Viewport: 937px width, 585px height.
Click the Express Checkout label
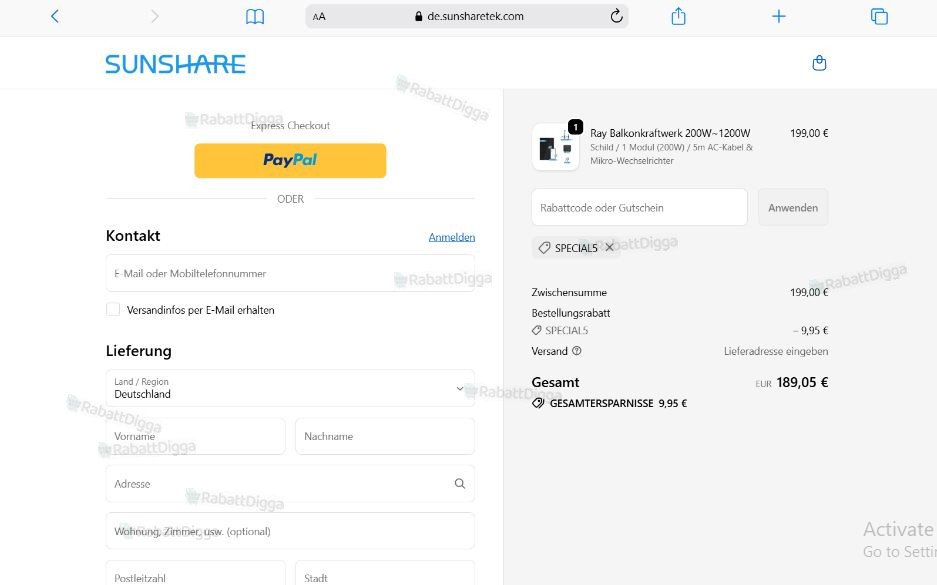tap(290, 125)
